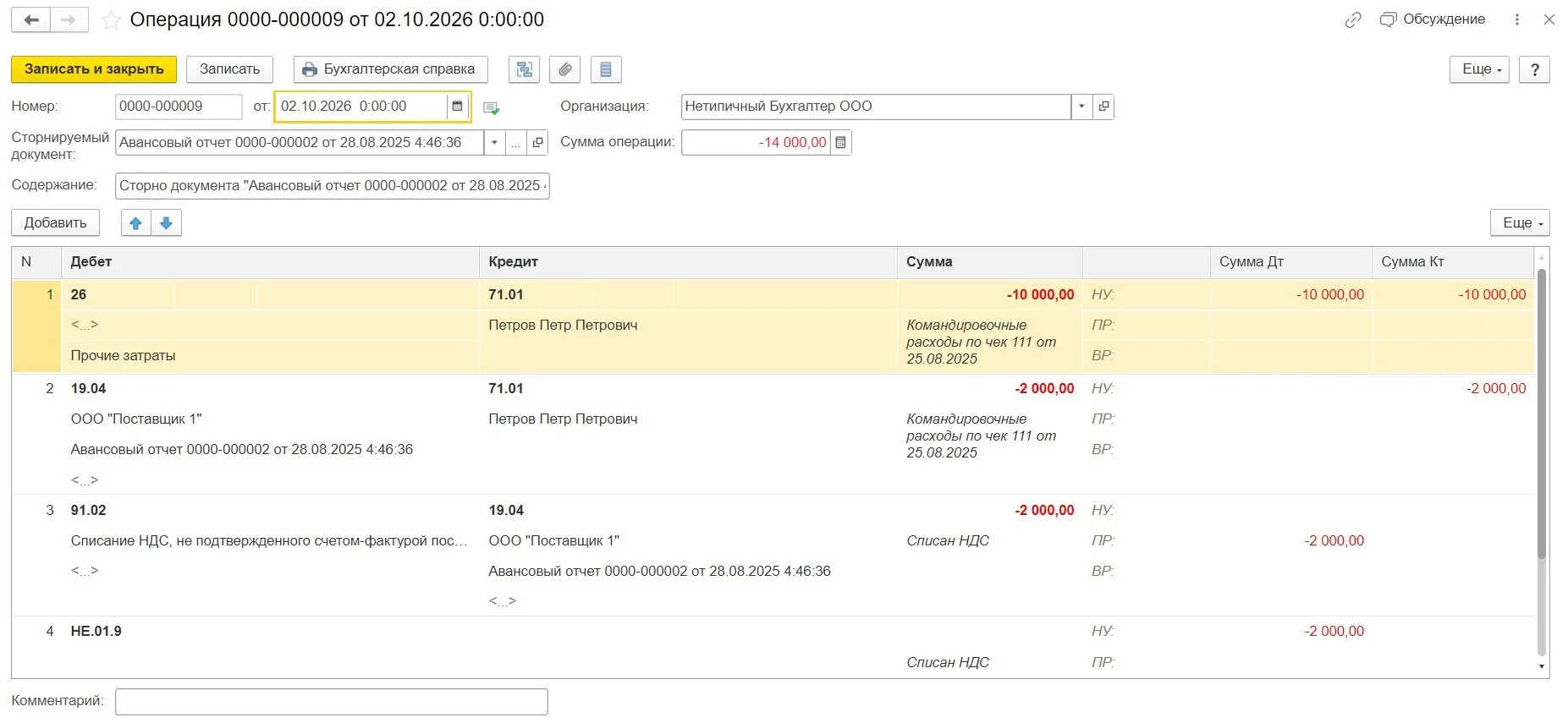The image size is (1568, 723).
Task: Click the table vertical scrollbar
Action: [x=1542, y=414]
